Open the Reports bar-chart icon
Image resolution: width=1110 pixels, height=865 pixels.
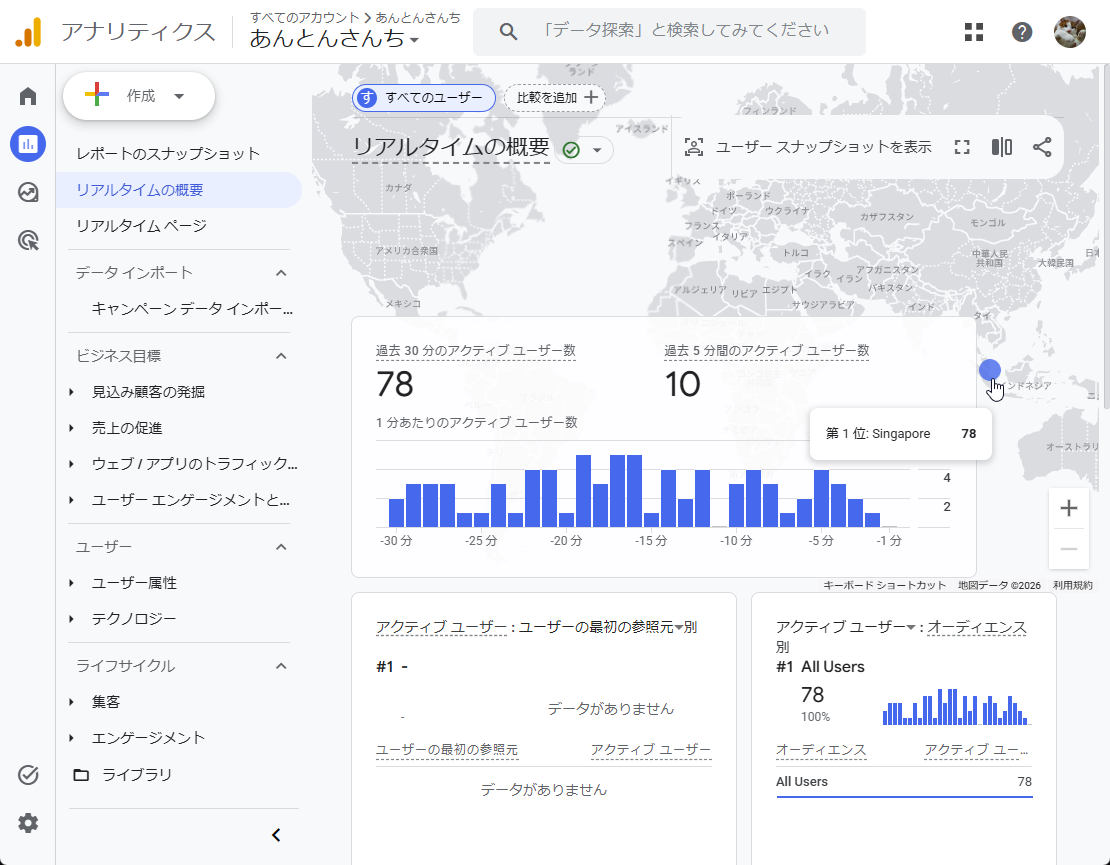point(28,144)
